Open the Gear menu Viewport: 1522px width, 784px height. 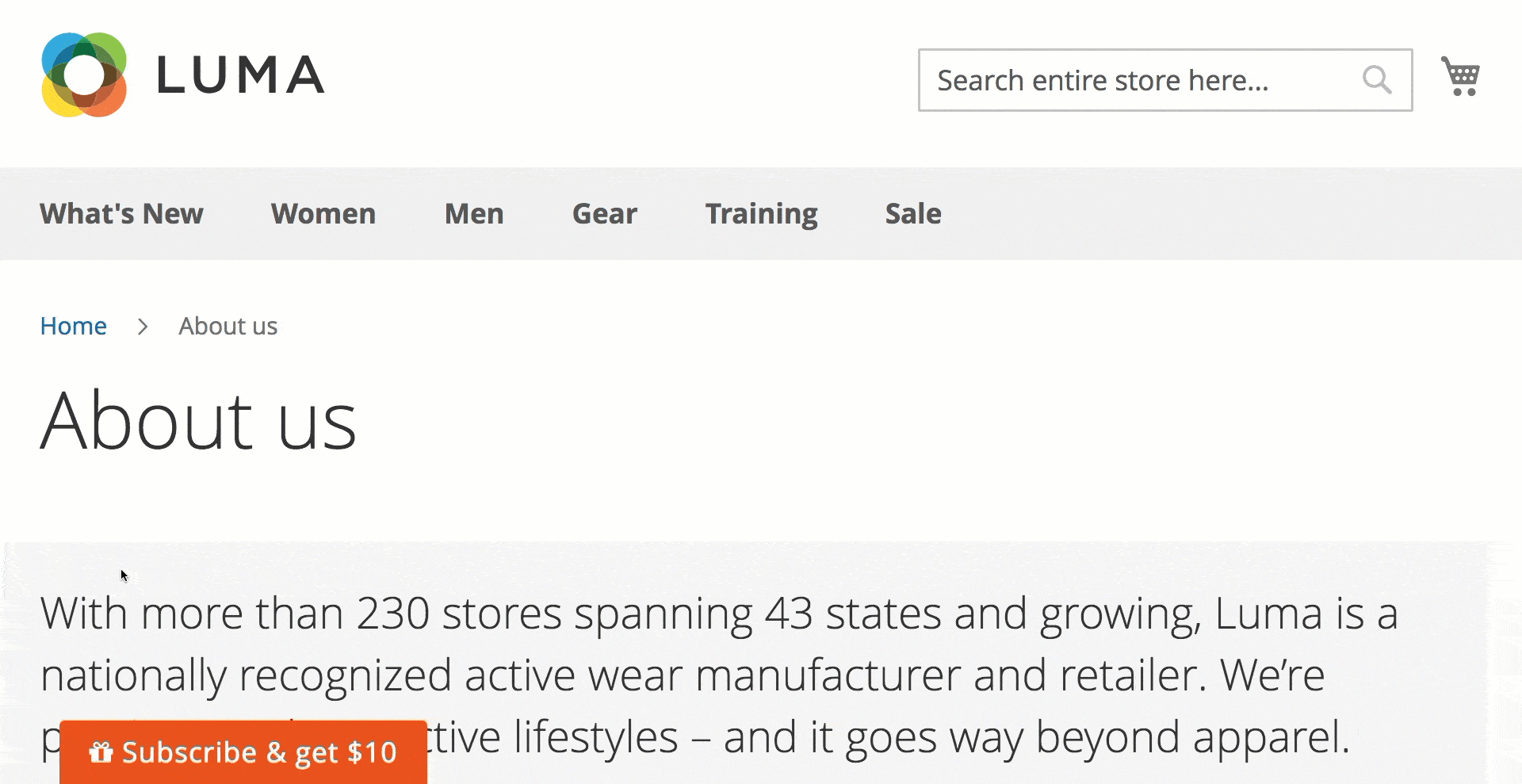coord(605,213)
